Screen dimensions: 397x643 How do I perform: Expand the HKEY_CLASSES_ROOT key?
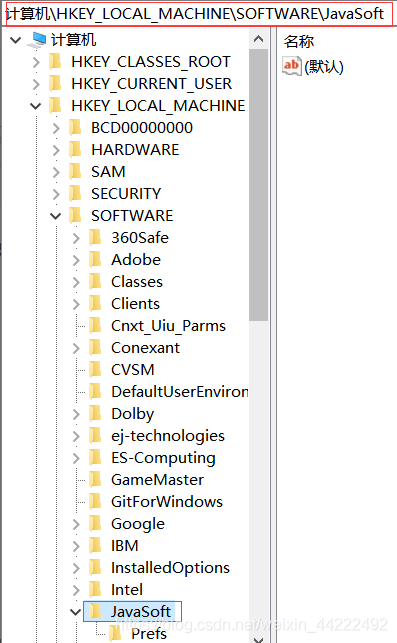tap(36, 62)
